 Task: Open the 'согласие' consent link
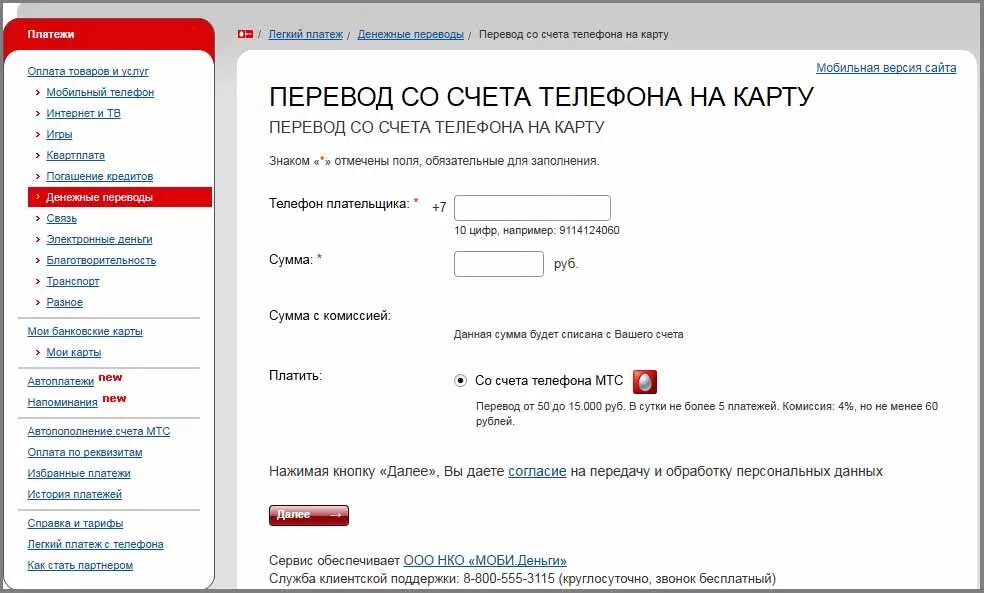[x=537, y=471]
